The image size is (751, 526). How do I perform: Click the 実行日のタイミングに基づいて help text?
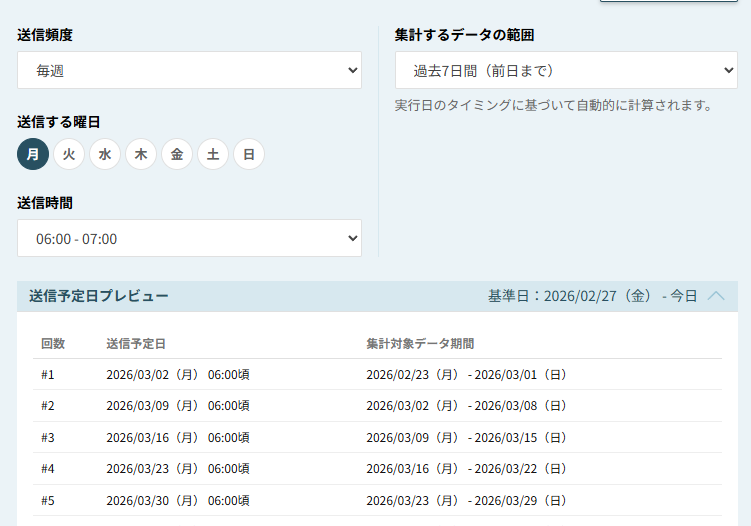(x=555, y=105)
